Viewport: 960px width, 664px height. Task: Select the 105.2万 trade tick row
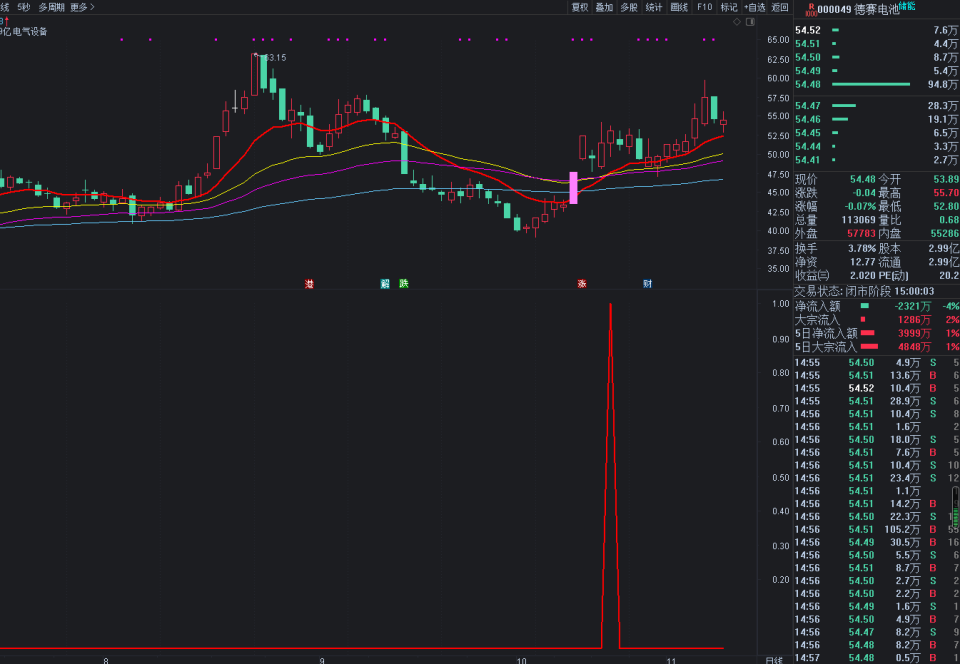877,529
